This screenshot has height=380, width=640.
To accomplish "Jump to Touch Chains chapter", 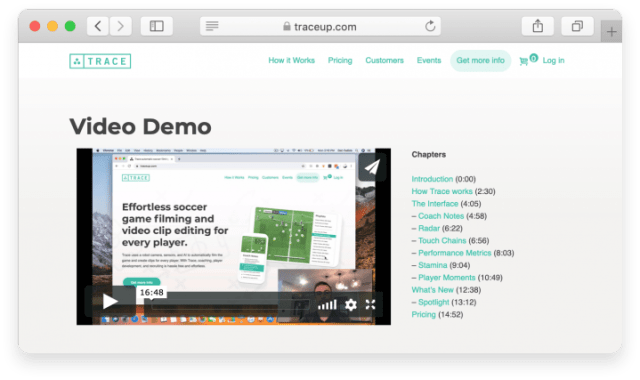I will click(442, 240).
